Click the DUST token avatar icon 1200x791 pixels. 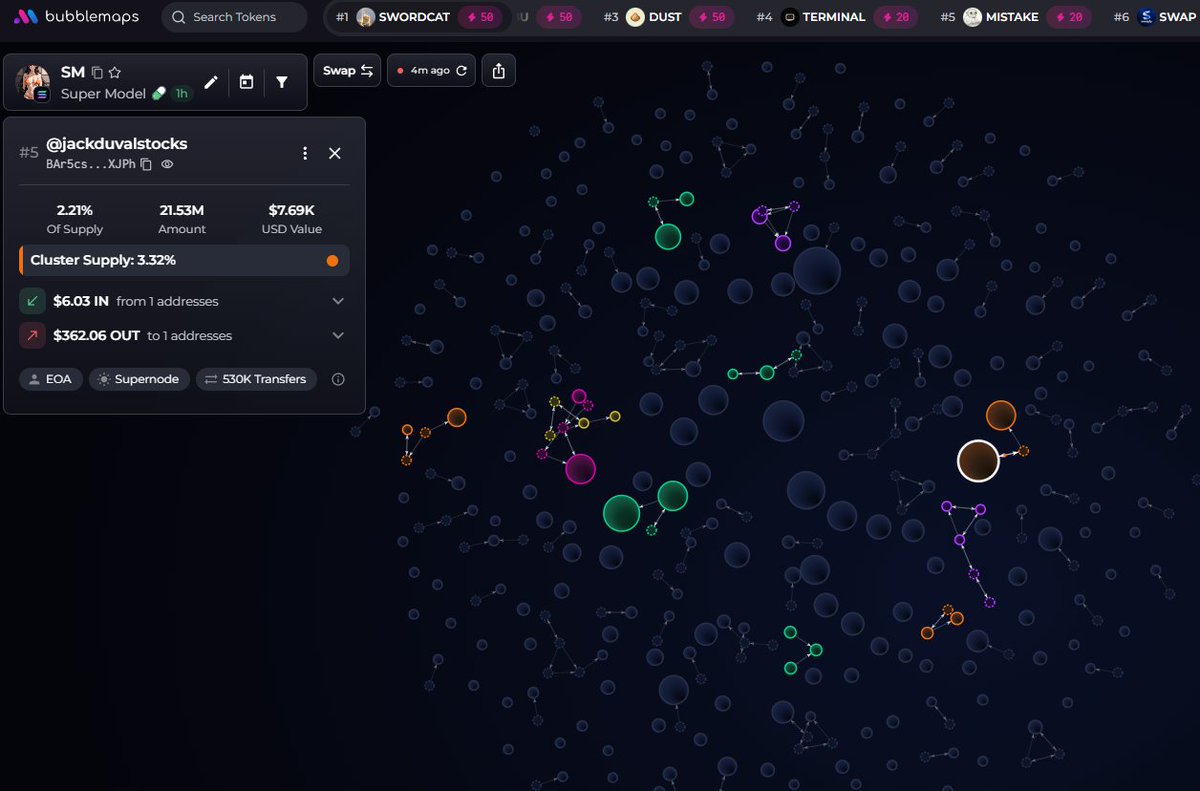click(x=635, y=17)
